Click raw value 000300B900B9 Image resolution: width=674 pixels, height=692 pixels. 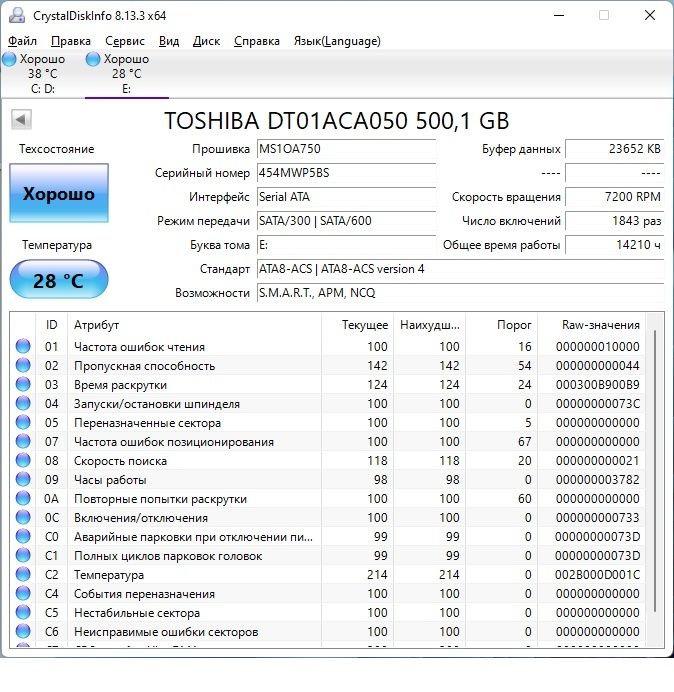click(598, 384)
